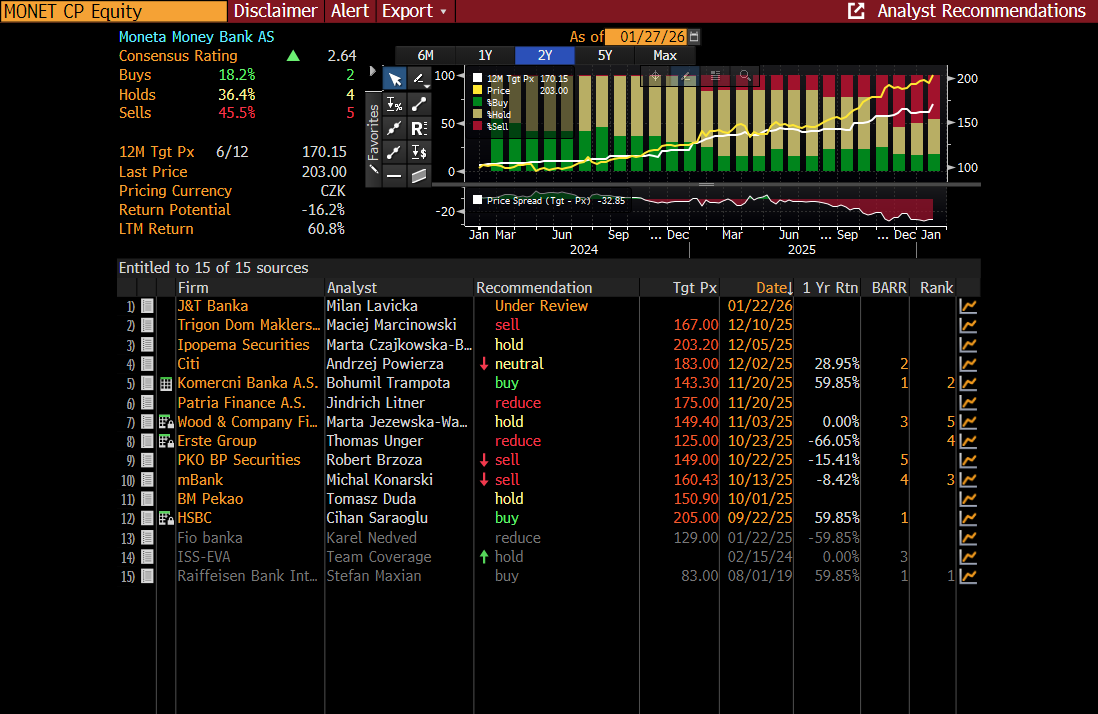Open the chart icon in the Erste Group row
1098x714 pixels.
(x=968, y=441)
